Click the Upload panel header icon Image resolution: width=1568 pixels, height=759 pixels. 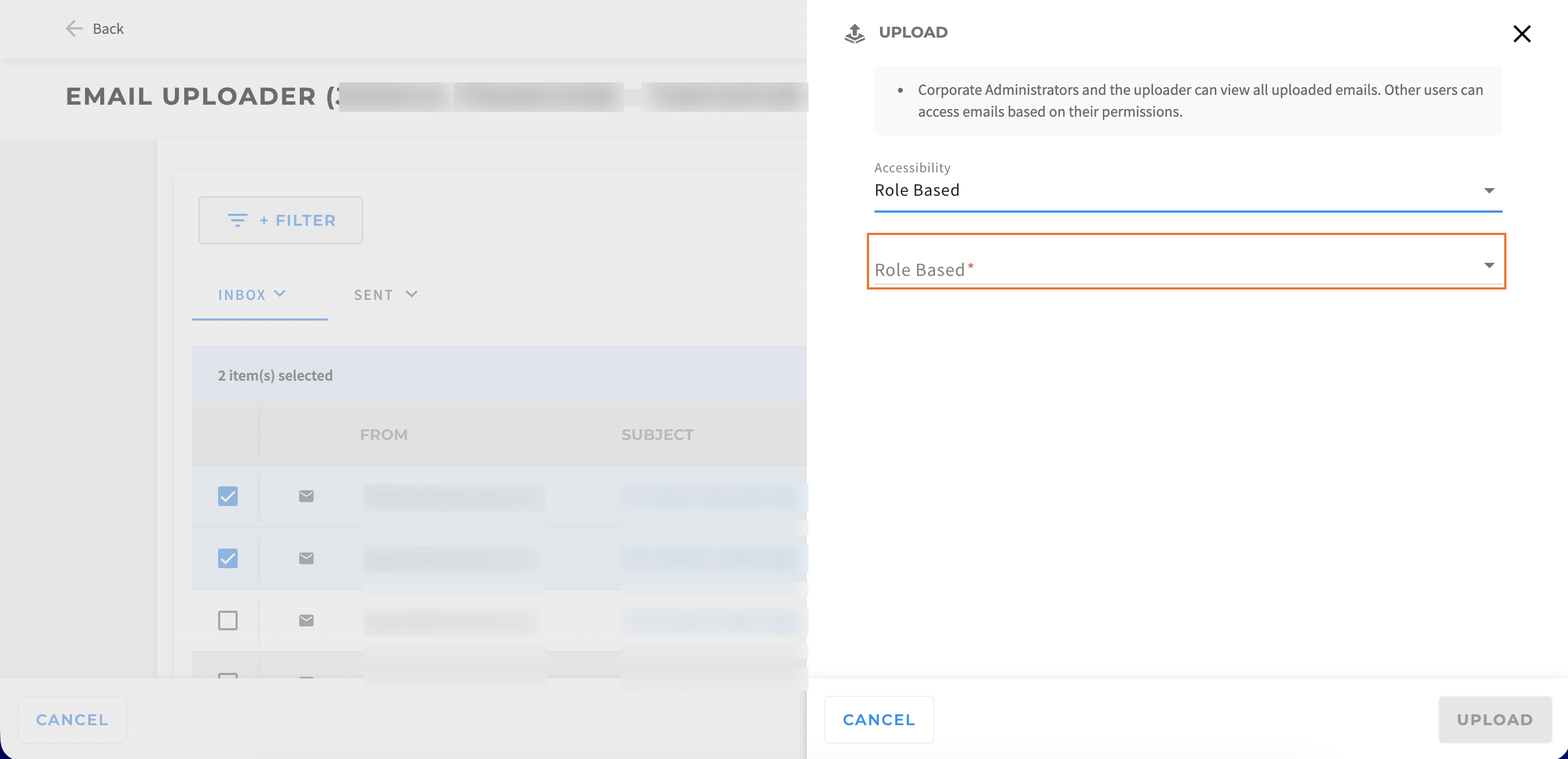click(855, 33)
